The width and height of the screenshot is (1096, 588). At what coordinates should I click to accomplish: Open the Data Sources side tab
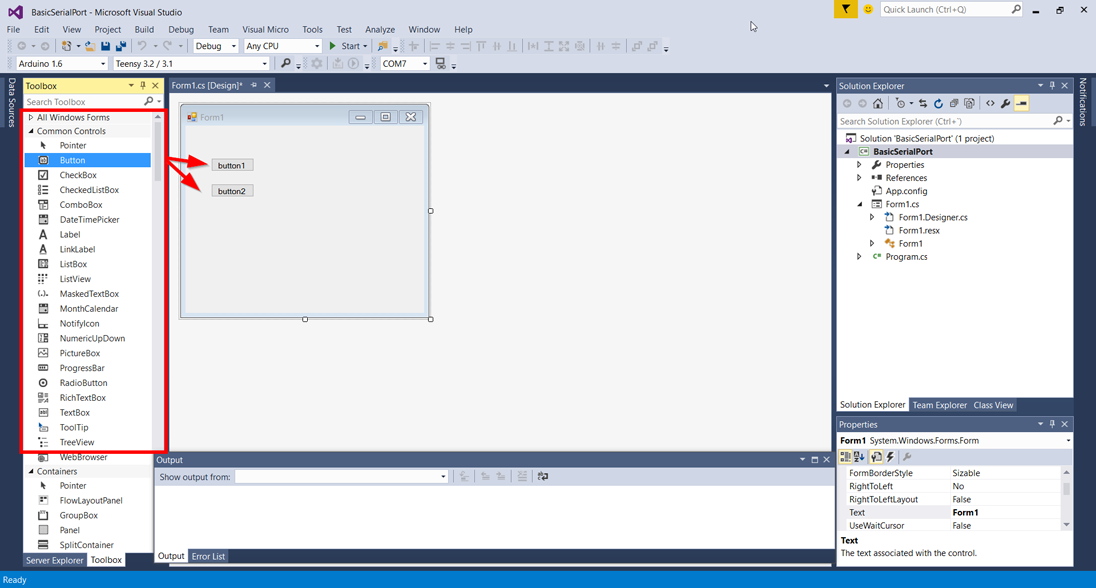(x=11, y=102)
